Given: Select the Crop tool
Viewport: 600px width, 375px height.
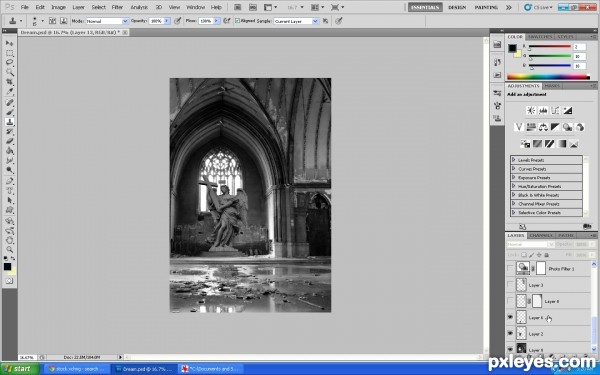Looking at the screenshot, I should point(9,82).
